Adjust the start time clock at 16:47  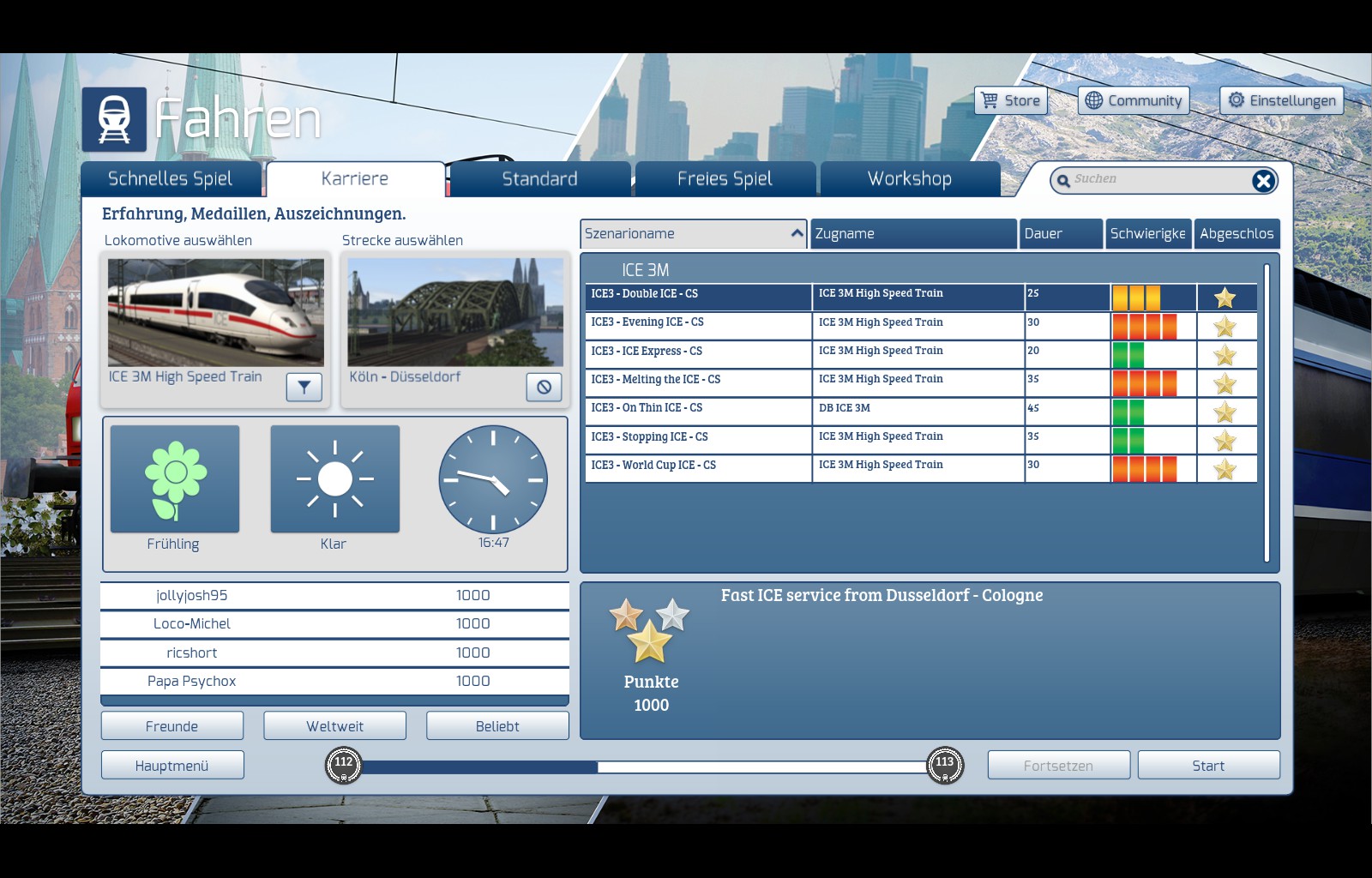pos(493,479)
